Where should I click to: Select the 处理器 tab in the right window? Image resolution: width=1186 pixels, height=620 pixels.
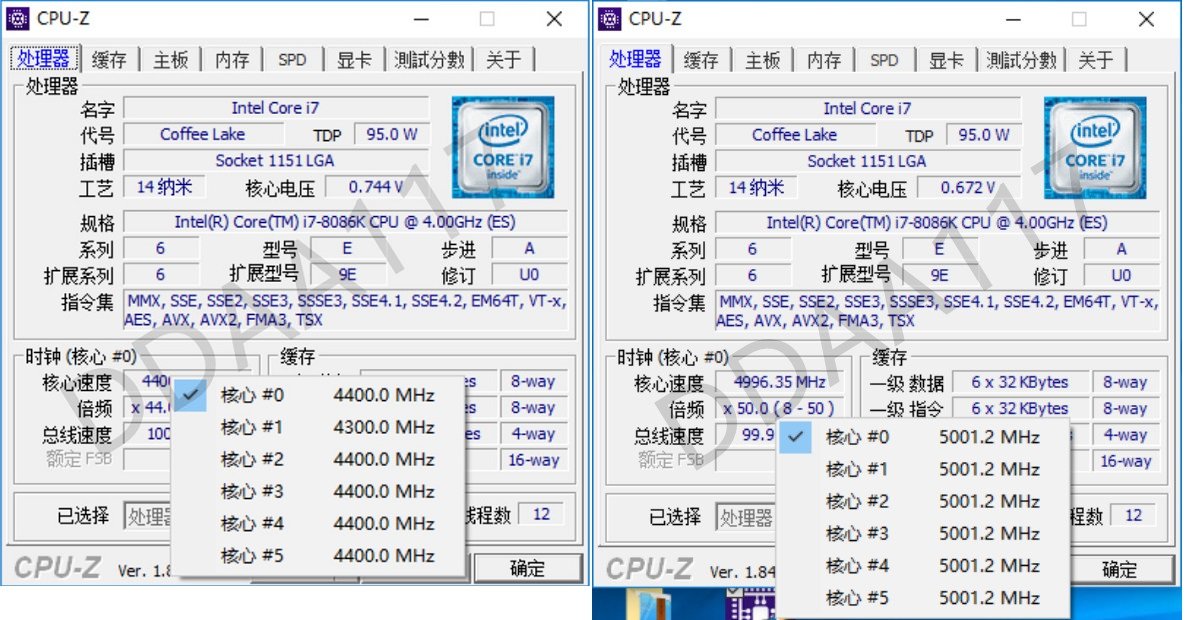[635, 59]
